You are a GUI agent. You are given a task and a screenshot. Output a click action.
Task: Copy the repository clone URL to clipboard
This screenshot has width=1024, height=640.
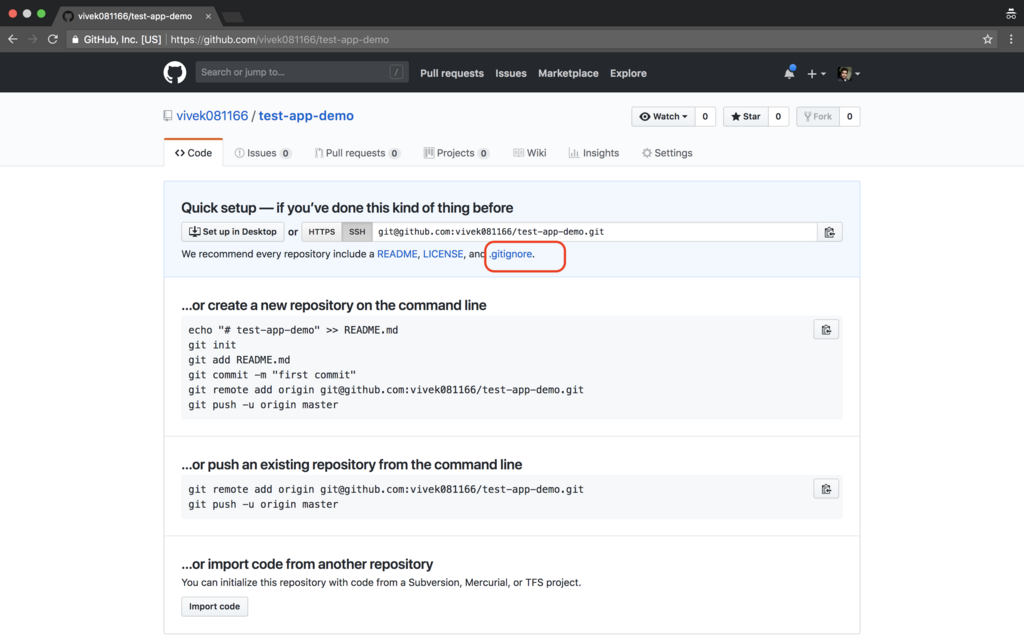tap(829, 232)
